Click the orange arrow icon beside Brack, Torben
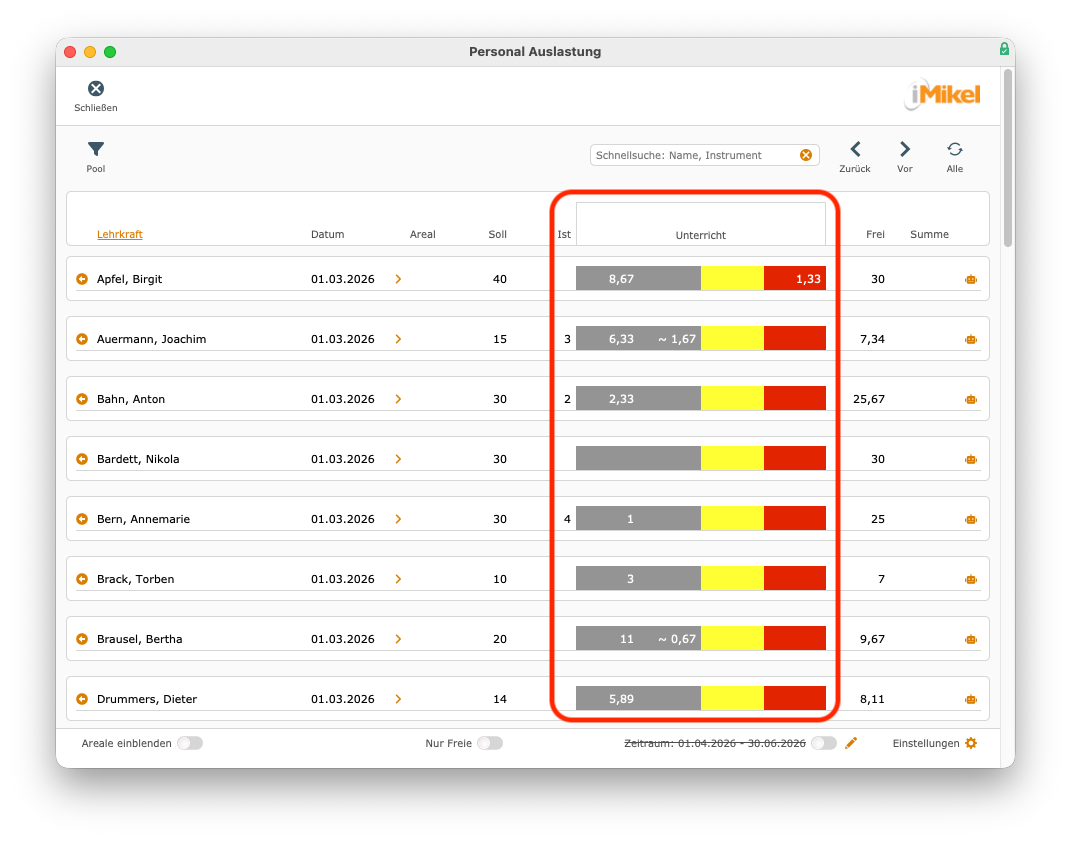The height and width of the screenshot is (842, 1071). pos(82,579)
